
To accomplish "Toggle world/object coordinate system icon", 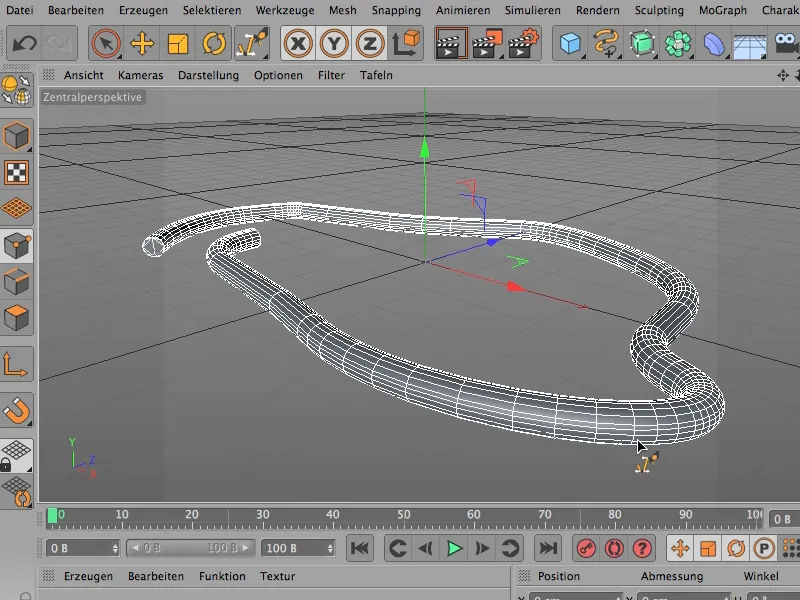I will [406, 43].
